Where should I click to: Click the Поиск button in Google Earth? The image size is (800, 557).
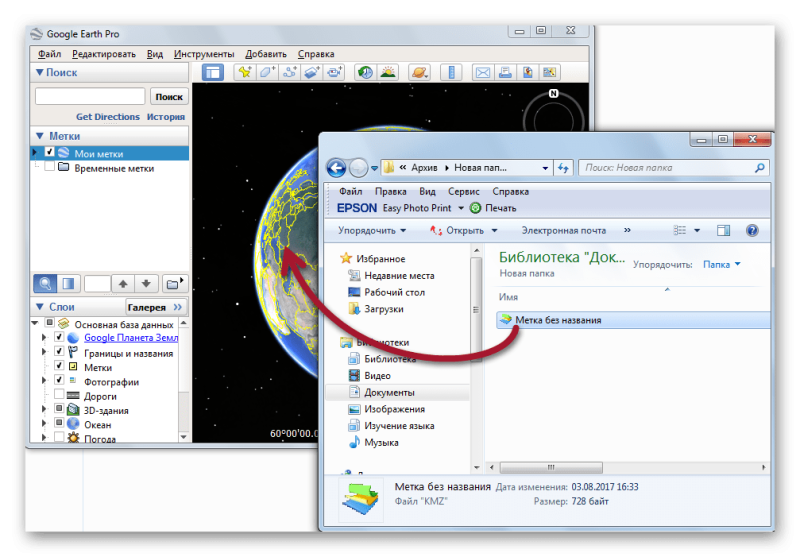pyautogui.click(x=169, y=96)
